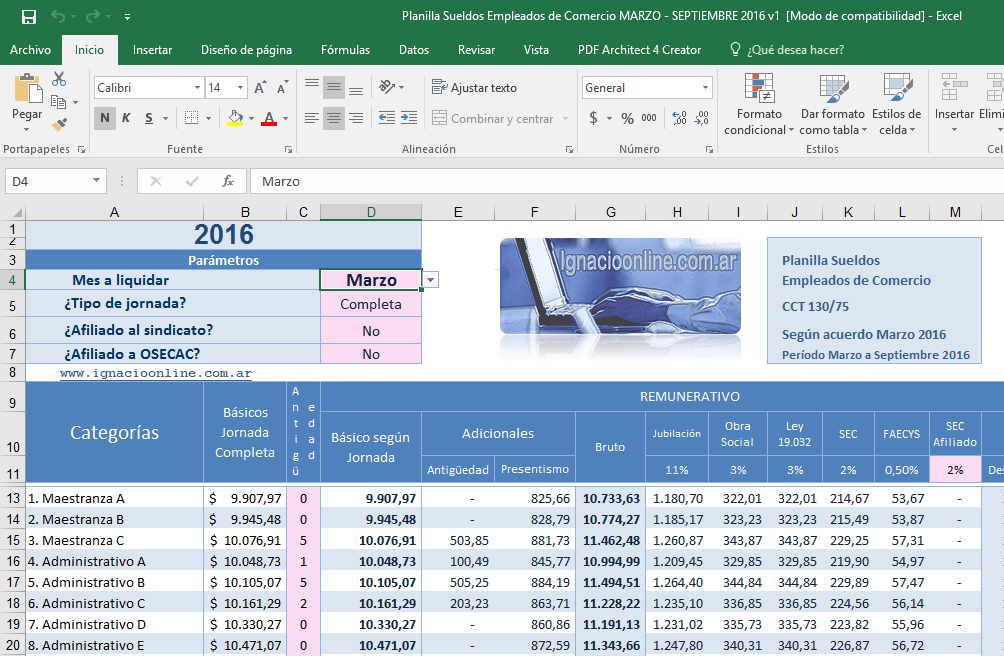This screenshot has height=656, width=1004.
Task: Expand Name Box D4 dropdown
Action: [x=96, y=181]
